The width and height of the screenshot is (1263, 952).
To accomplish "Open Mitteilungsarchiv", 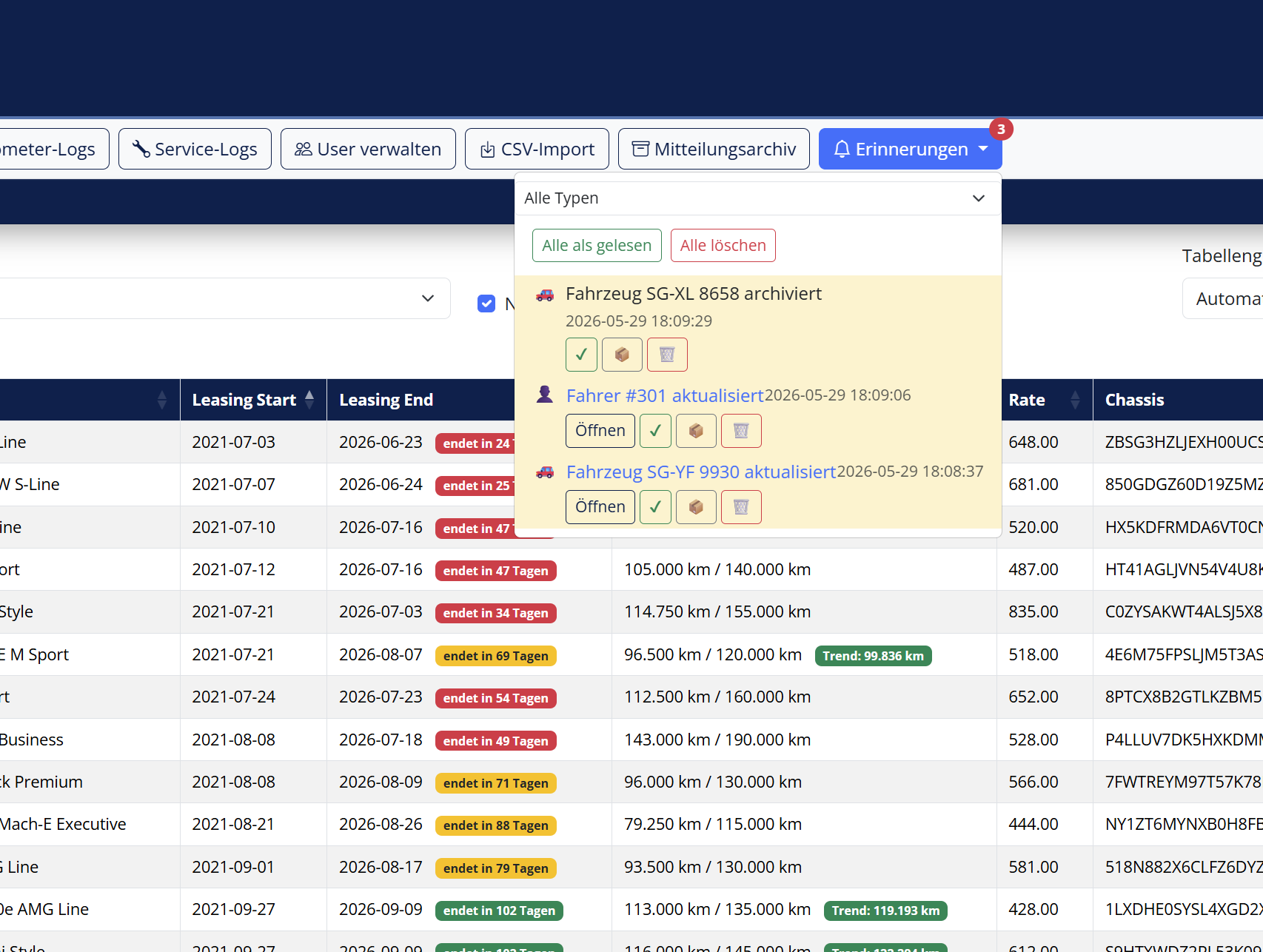I will tap(714, 149).
